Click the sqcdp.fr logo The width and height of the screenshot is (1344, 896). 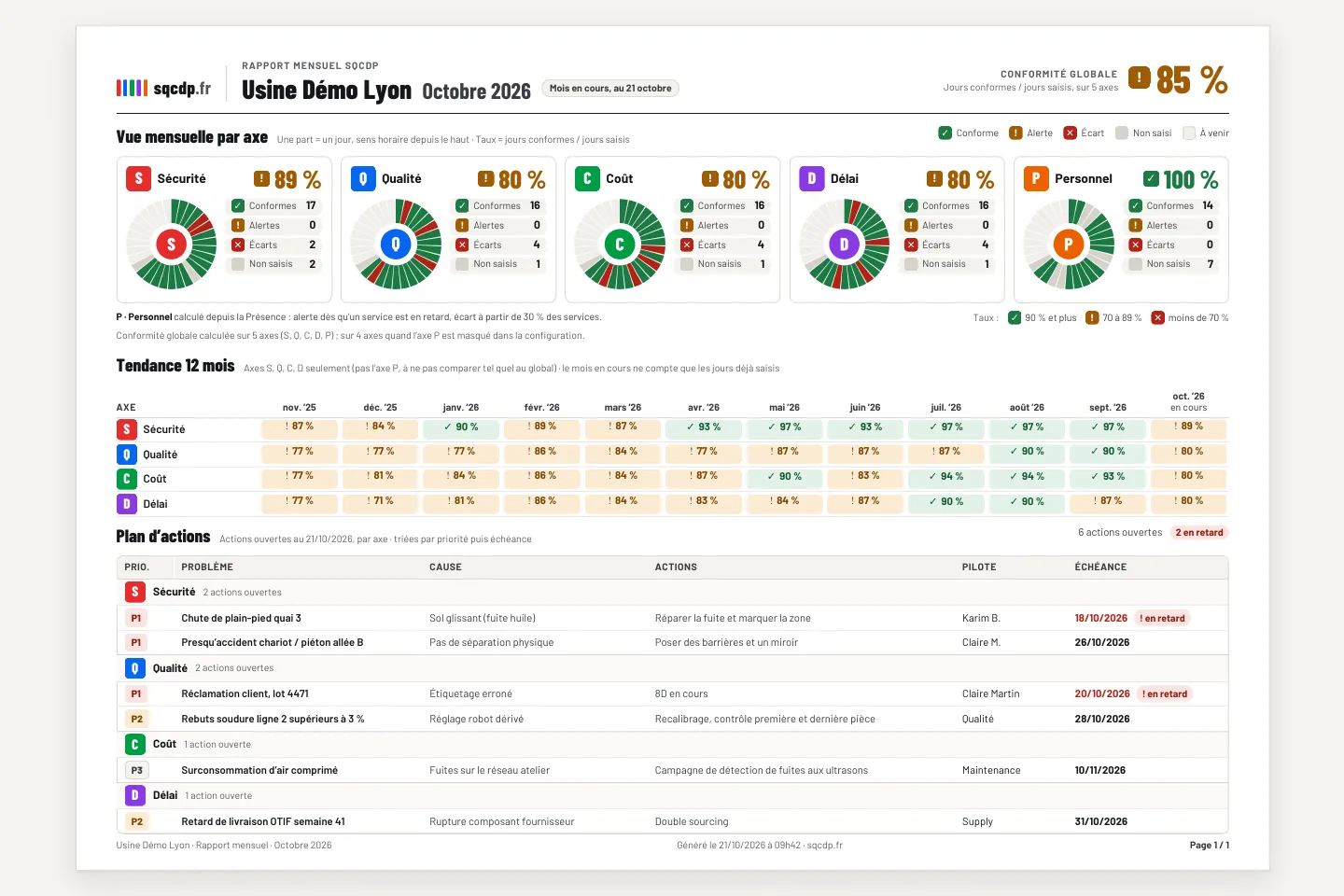point(163,89)
